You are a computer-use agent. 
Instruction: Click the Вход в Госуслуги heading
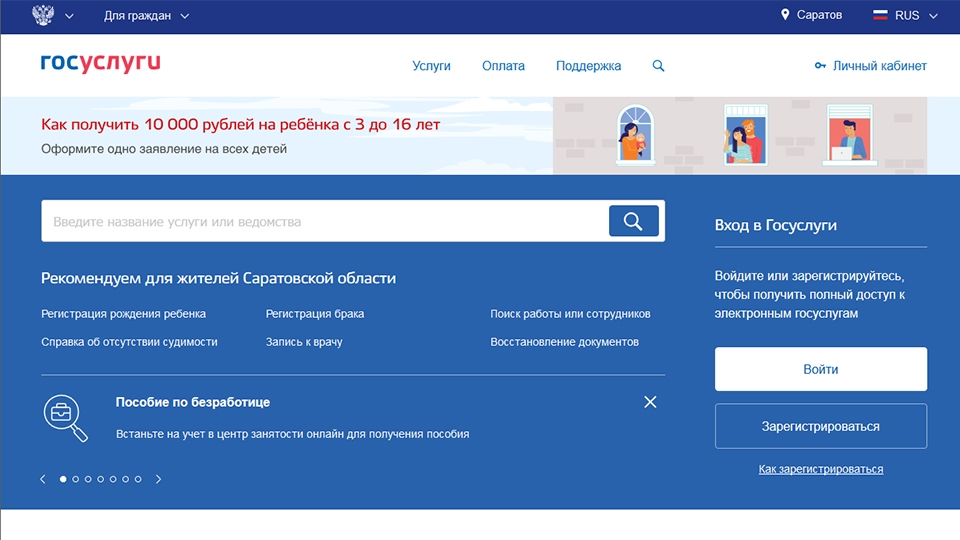(x=776, y=225)
